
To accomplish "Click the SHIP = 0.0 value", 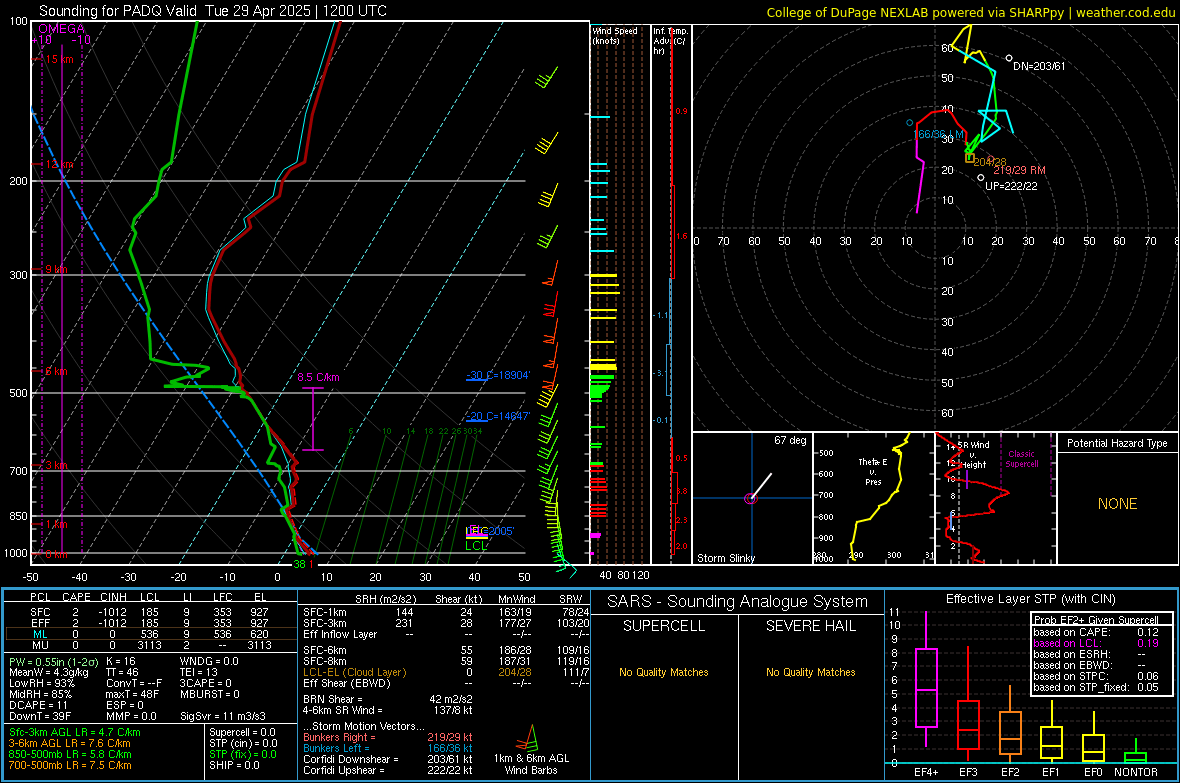I will coord(234,766).
